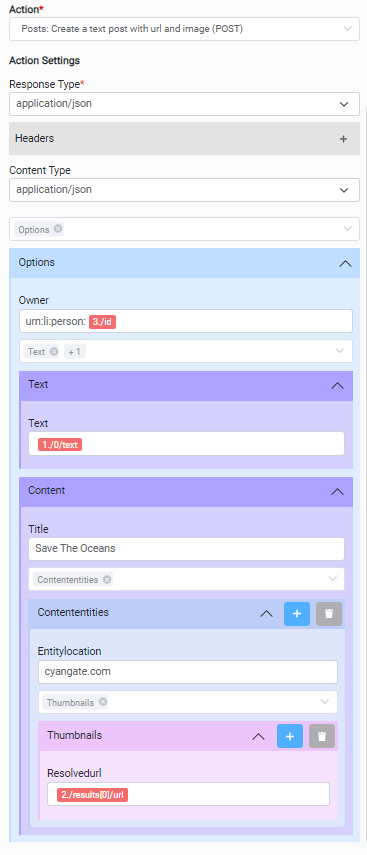Collapse the Thumbnails section chevron

point(258,737)
